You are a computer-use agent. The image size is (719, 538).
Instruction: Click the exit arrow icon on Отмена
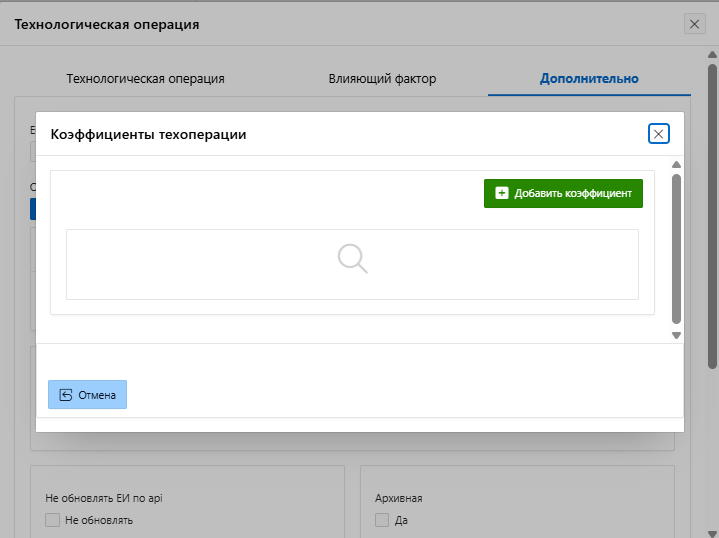[66, 395]
